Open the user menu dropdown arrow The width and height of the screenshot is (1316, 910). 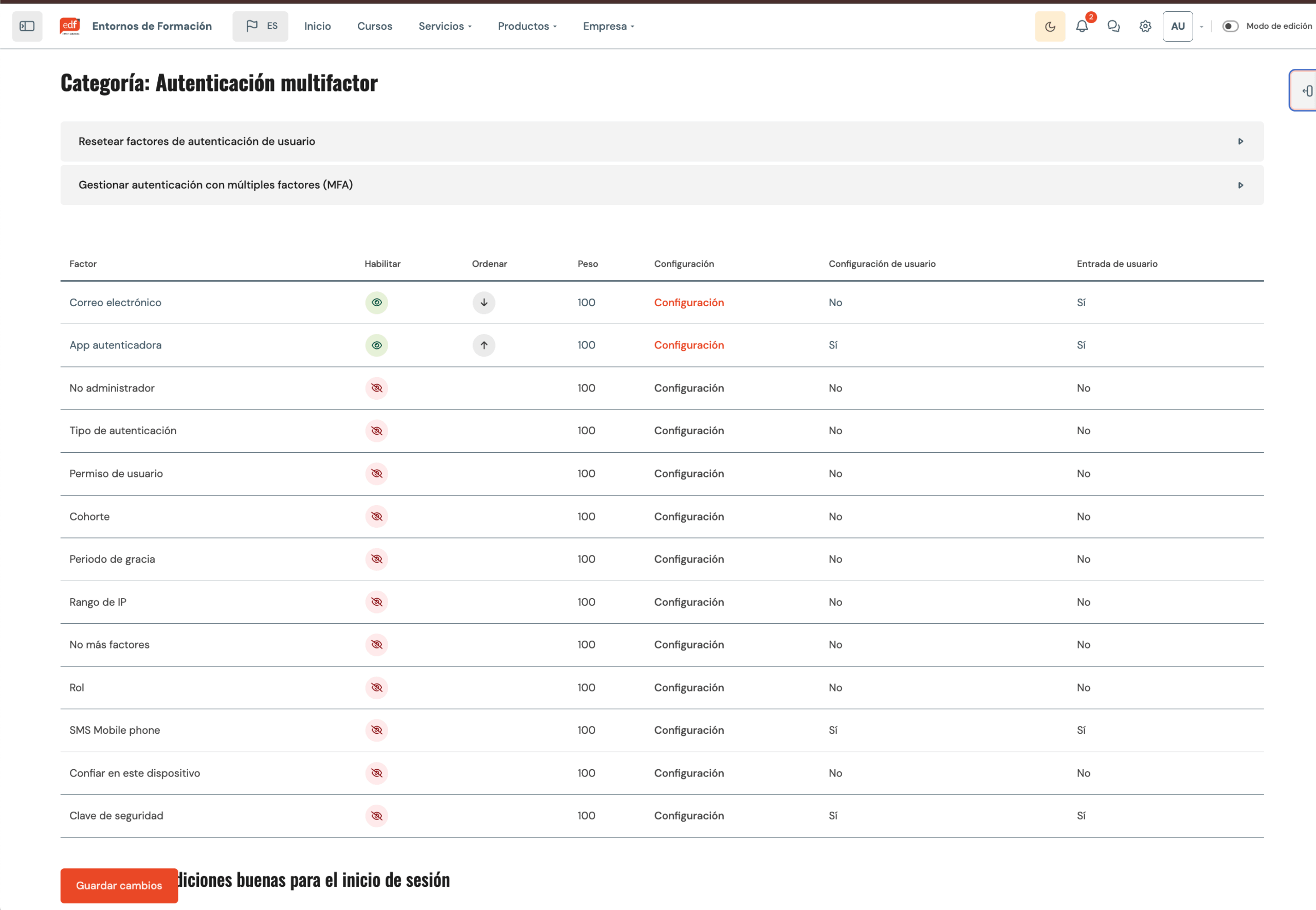pyautogui.click(x=1201, y=27)
